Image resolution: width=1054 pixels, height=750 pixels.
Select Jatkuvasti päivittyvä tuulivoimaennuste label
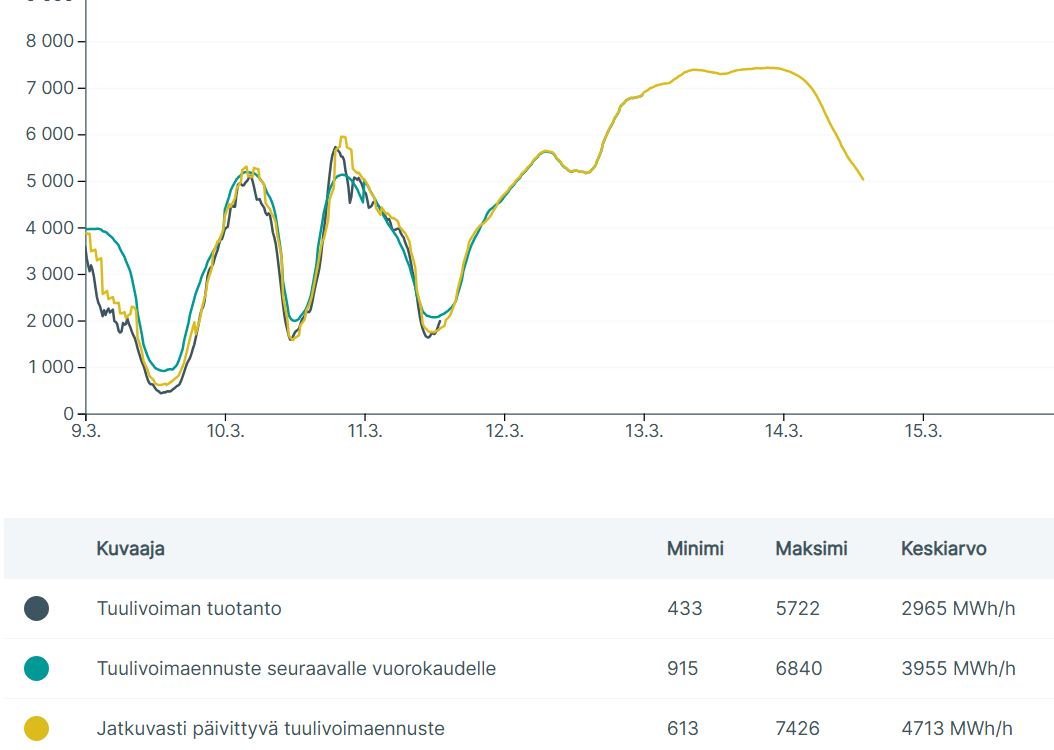270,728
